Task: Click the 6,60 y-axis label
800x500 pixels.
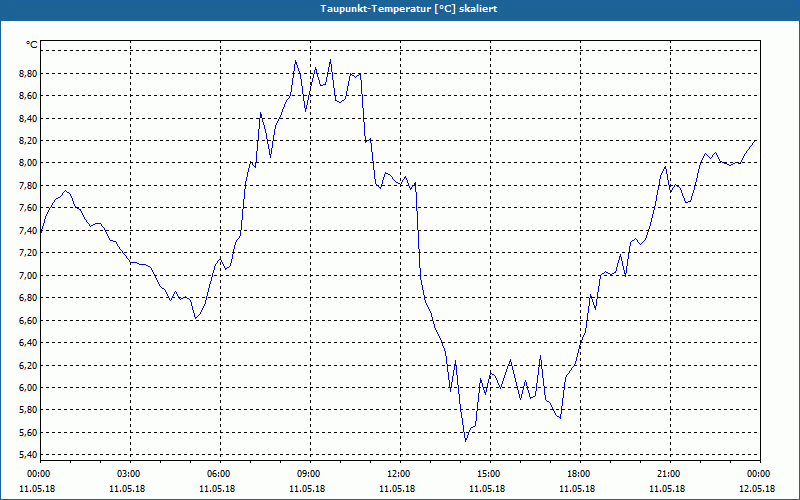Action: point(28,320)
